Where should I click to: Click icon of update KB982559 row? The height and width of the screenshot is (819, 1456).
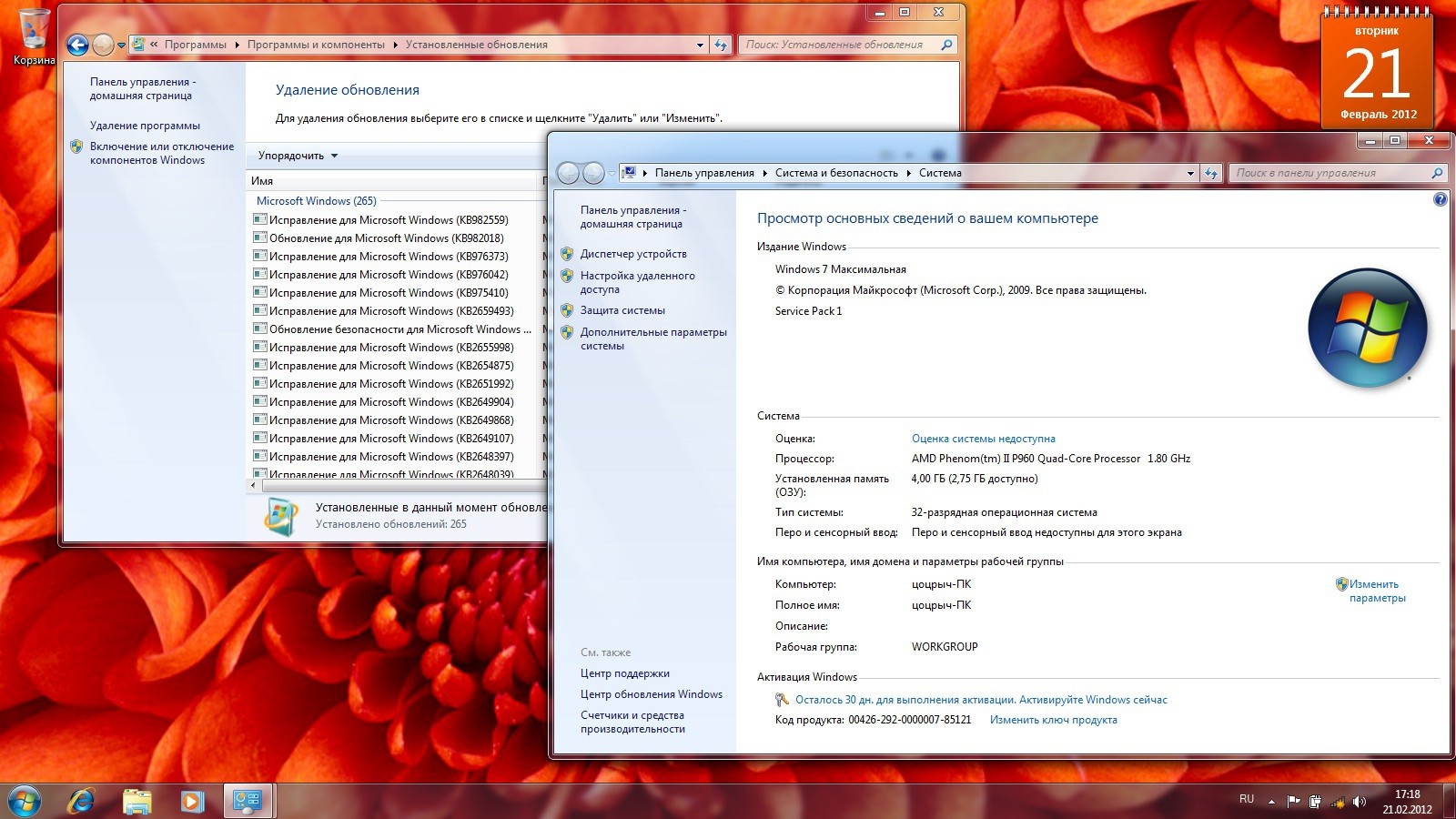click(x=260, y=219)
